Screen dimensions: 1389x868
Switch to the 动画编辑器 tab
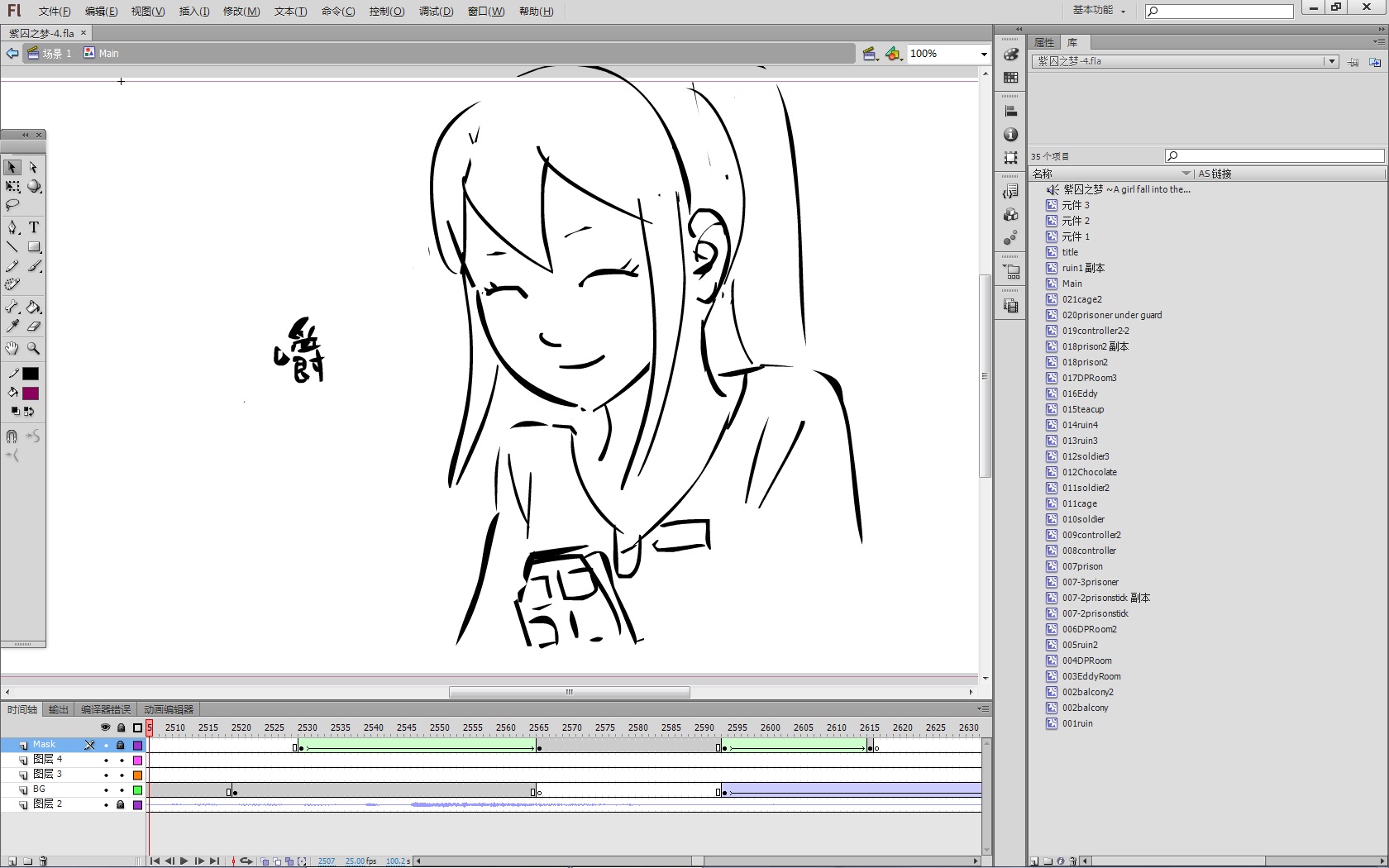point(169,710)
